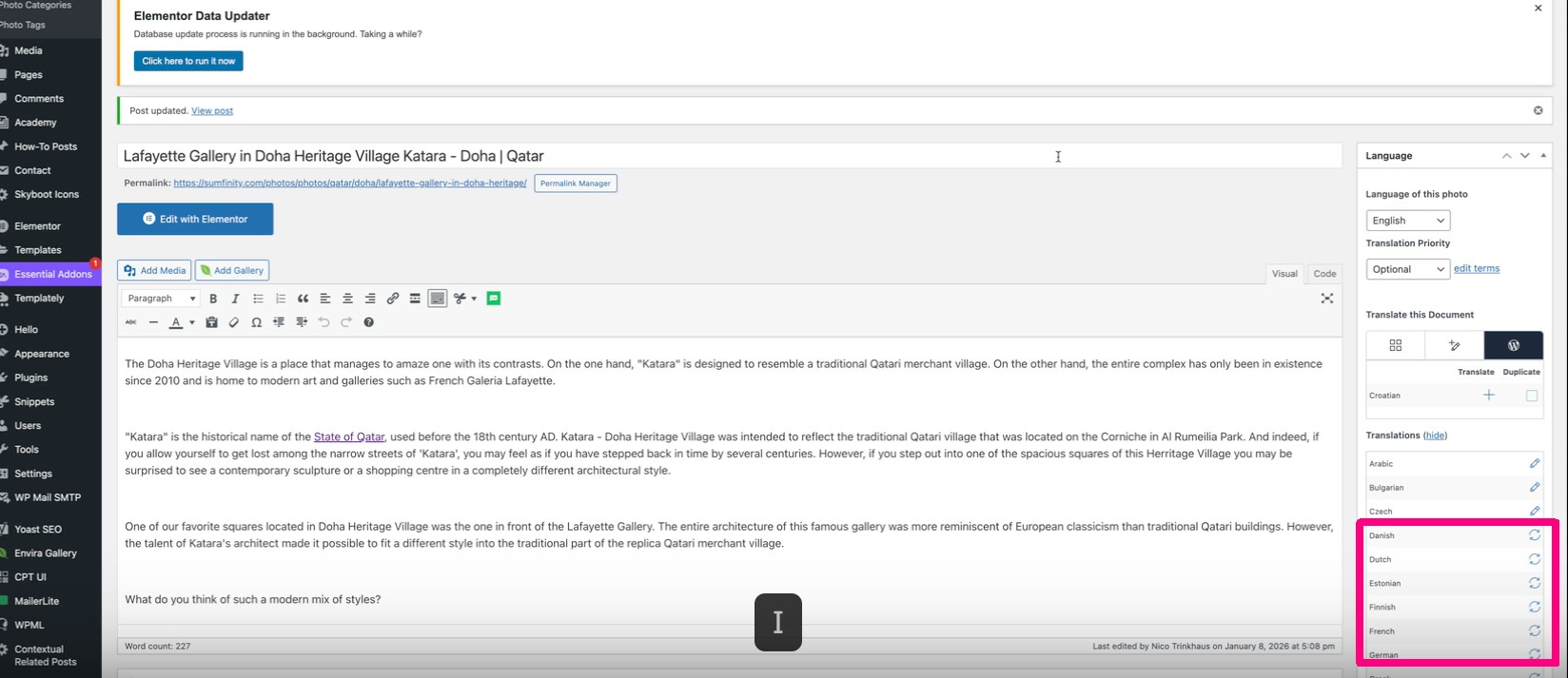Toggle the toolbar kitchen sink button
The width and height of the screenshot is (1568, 678).
tap(437, 299)
